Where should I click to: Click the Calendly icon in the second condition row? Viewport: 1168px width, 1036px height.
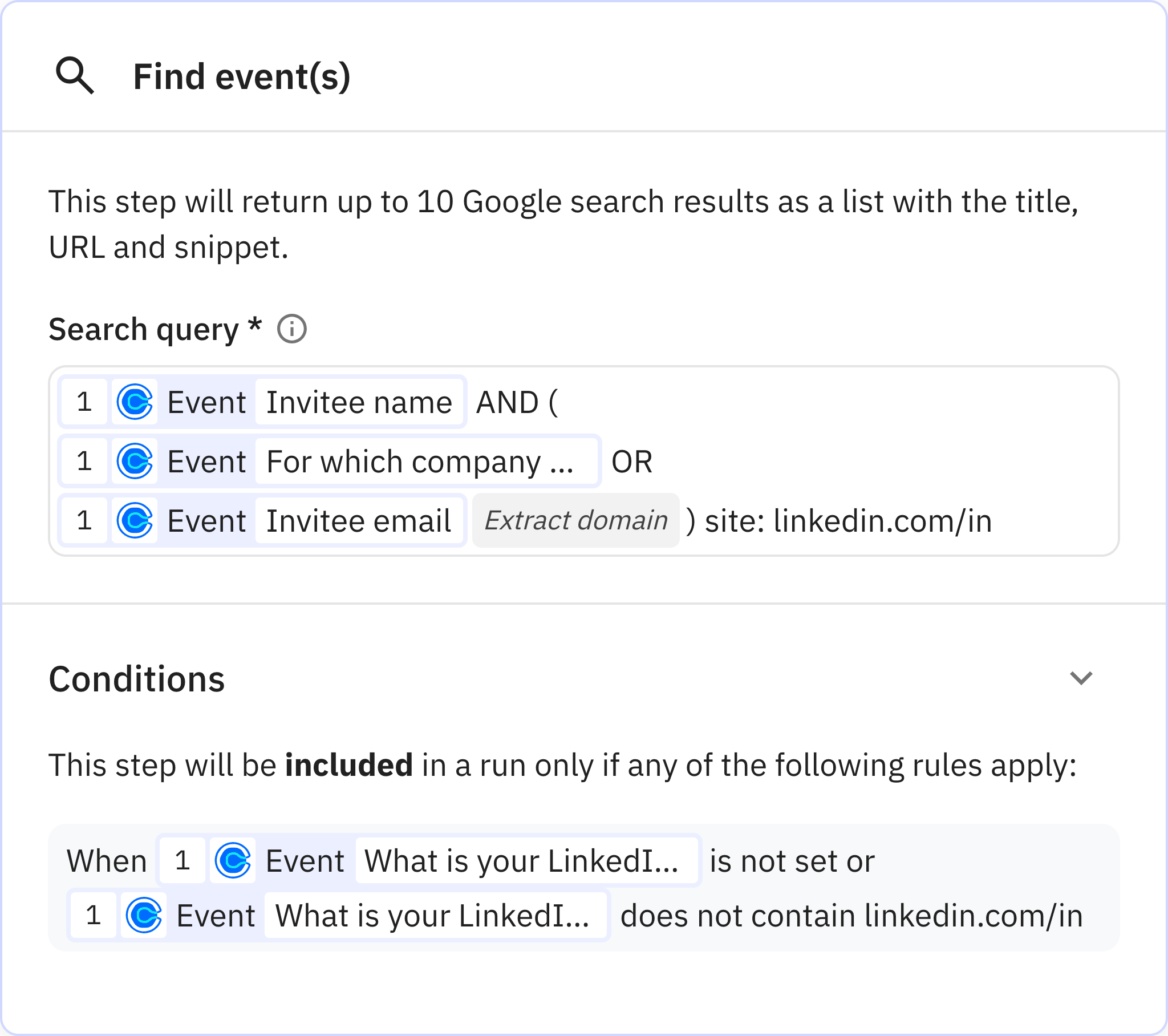pos(143,916)
